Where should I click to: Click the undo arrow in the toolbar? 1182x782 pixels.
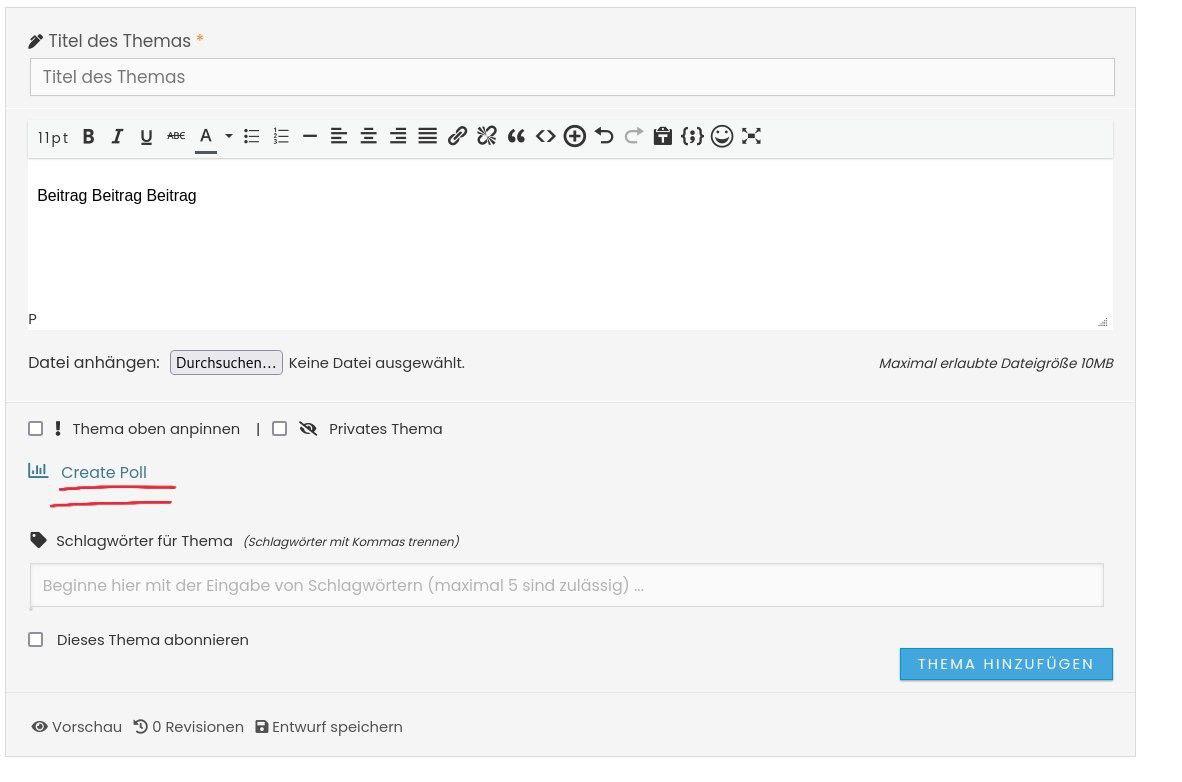pos(604,137)
